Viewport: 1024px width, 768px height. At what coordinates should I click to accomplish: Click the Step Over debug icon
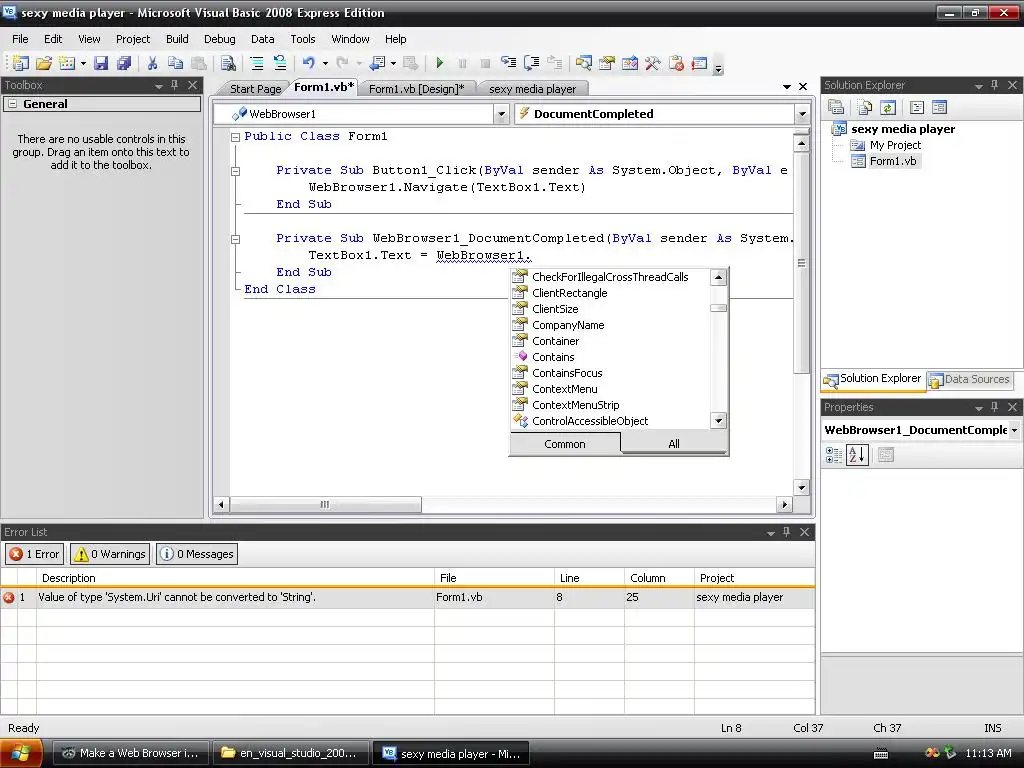[x=532, y=63]
